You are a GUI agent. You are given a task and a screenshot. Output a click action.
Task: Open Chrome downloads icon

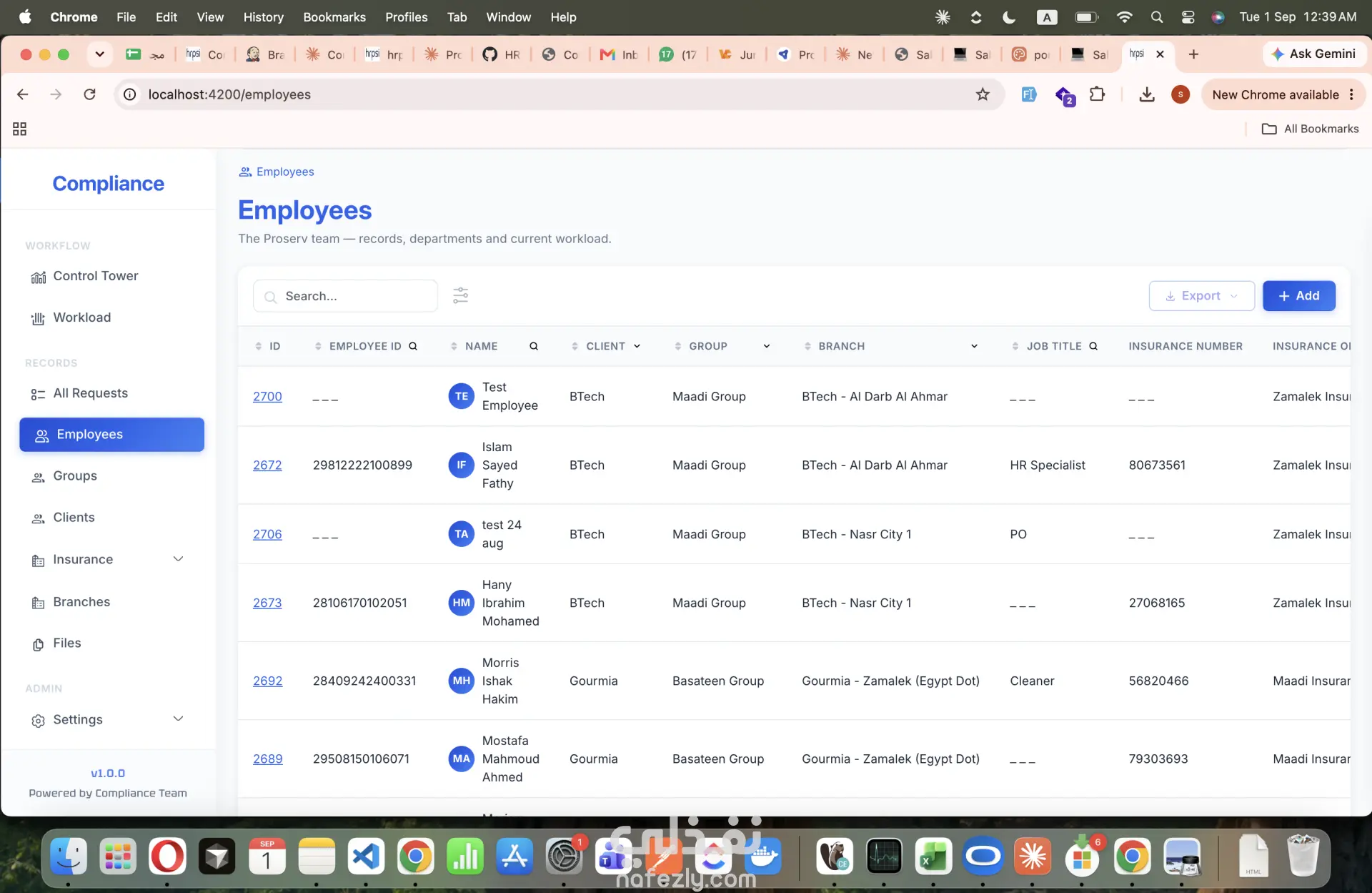(x=1146, y=94)
